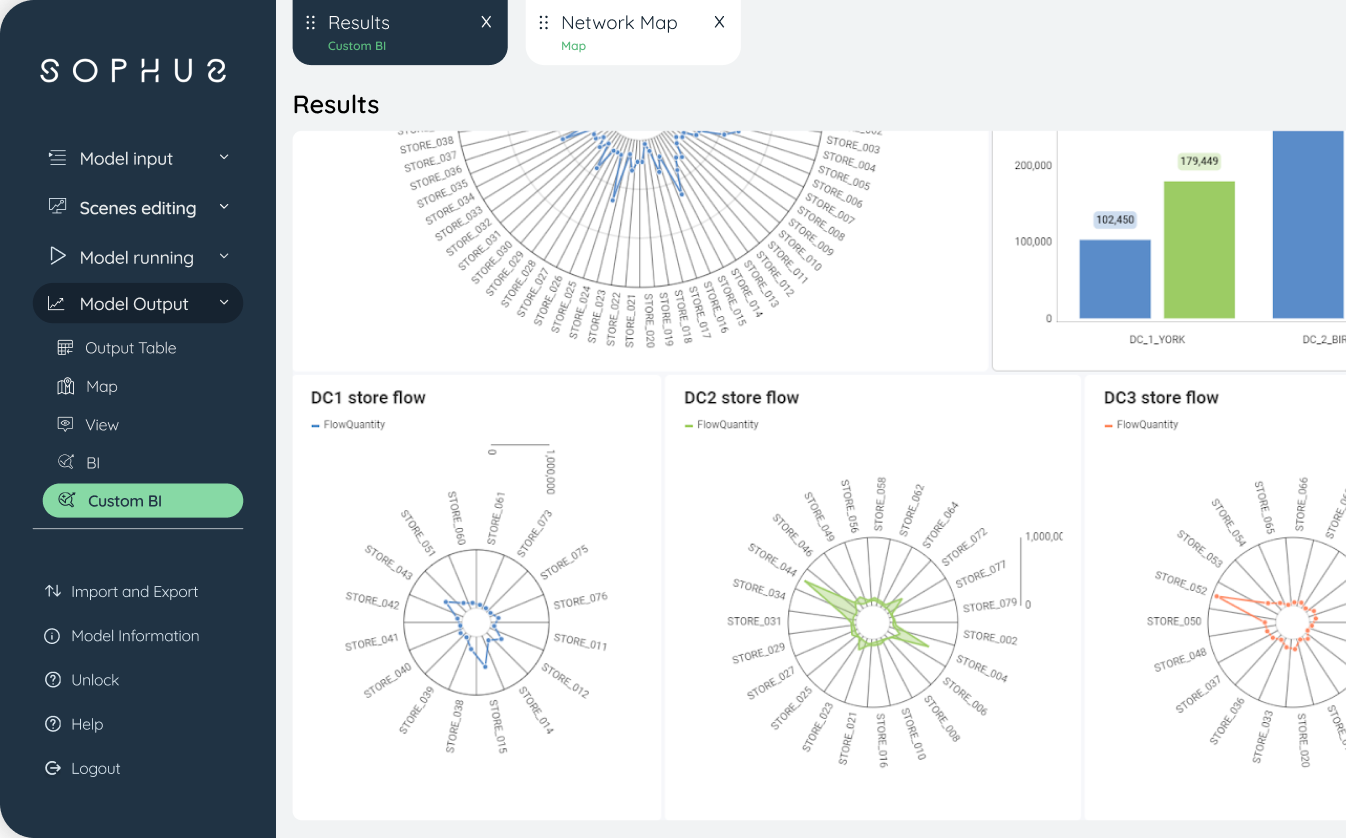
Task: Click the Unlock question-mark icon
Action: click(53, 680)
